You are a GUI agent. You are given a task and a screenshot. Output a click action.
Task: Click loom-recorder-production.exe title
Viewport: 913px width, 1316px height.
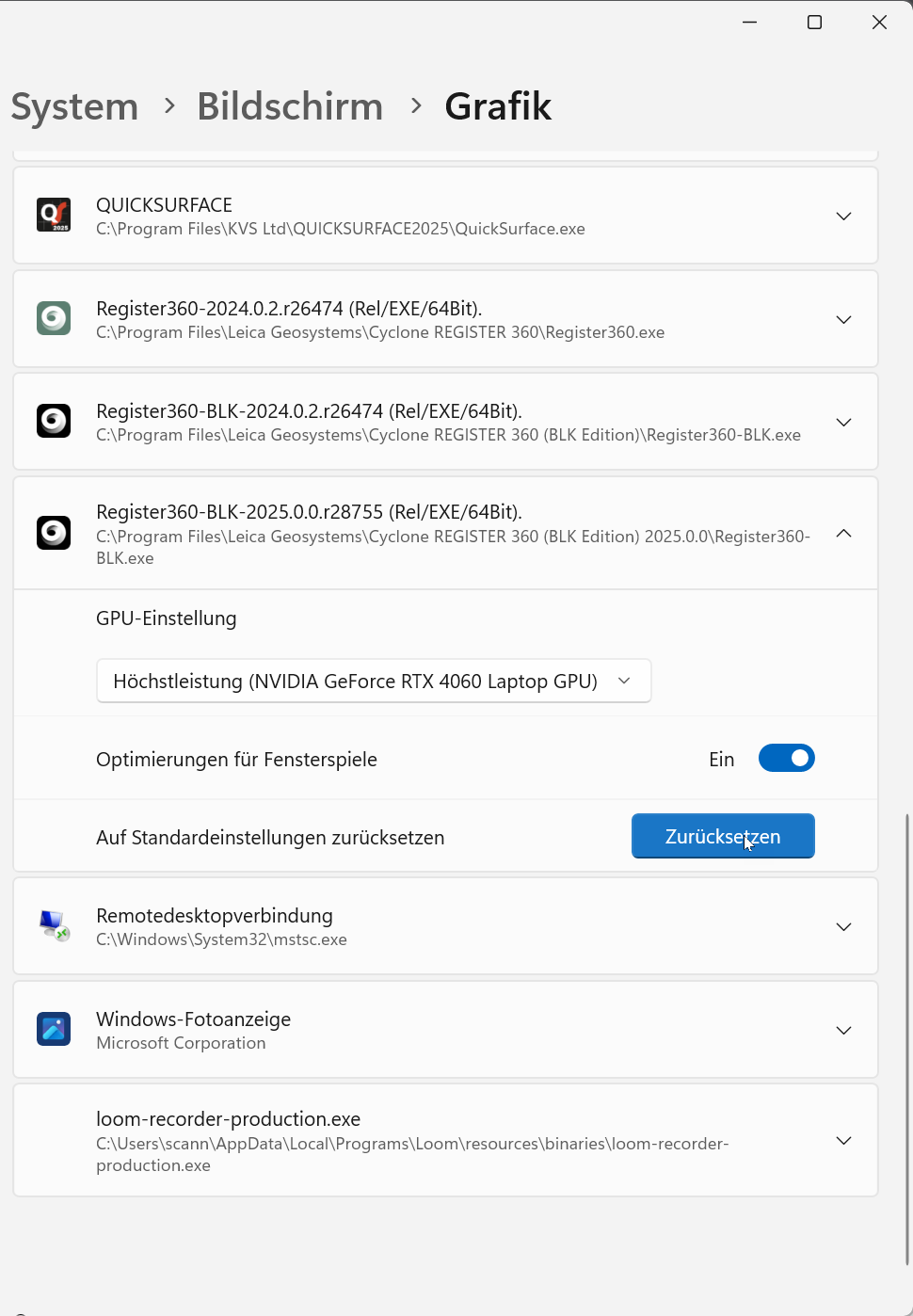pos(229,1119)
